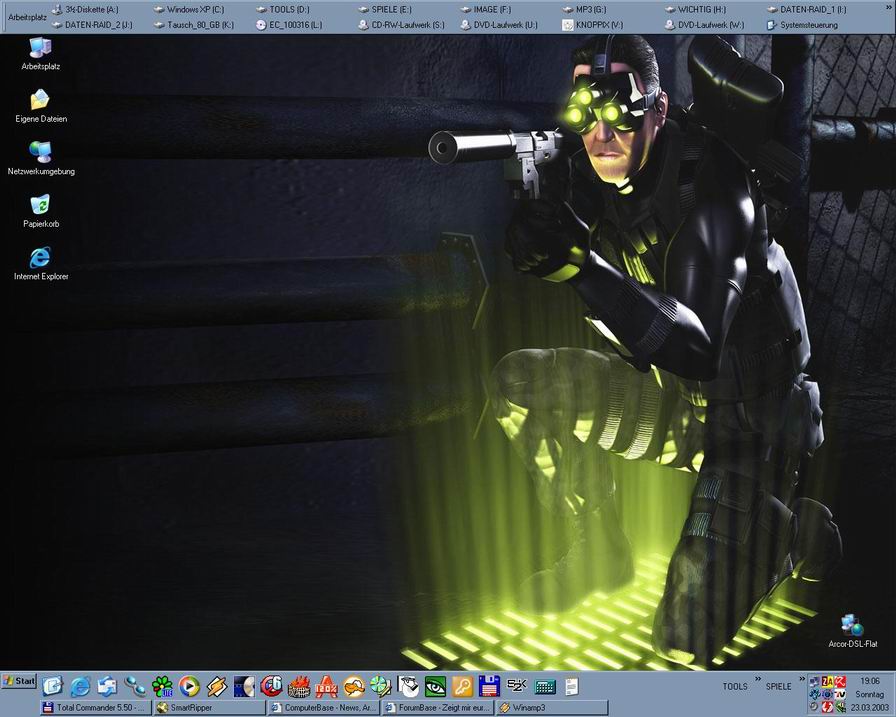The width and height of the screenshot is (896, 717).
Task: Click the Start button
Action: (19, 681)
